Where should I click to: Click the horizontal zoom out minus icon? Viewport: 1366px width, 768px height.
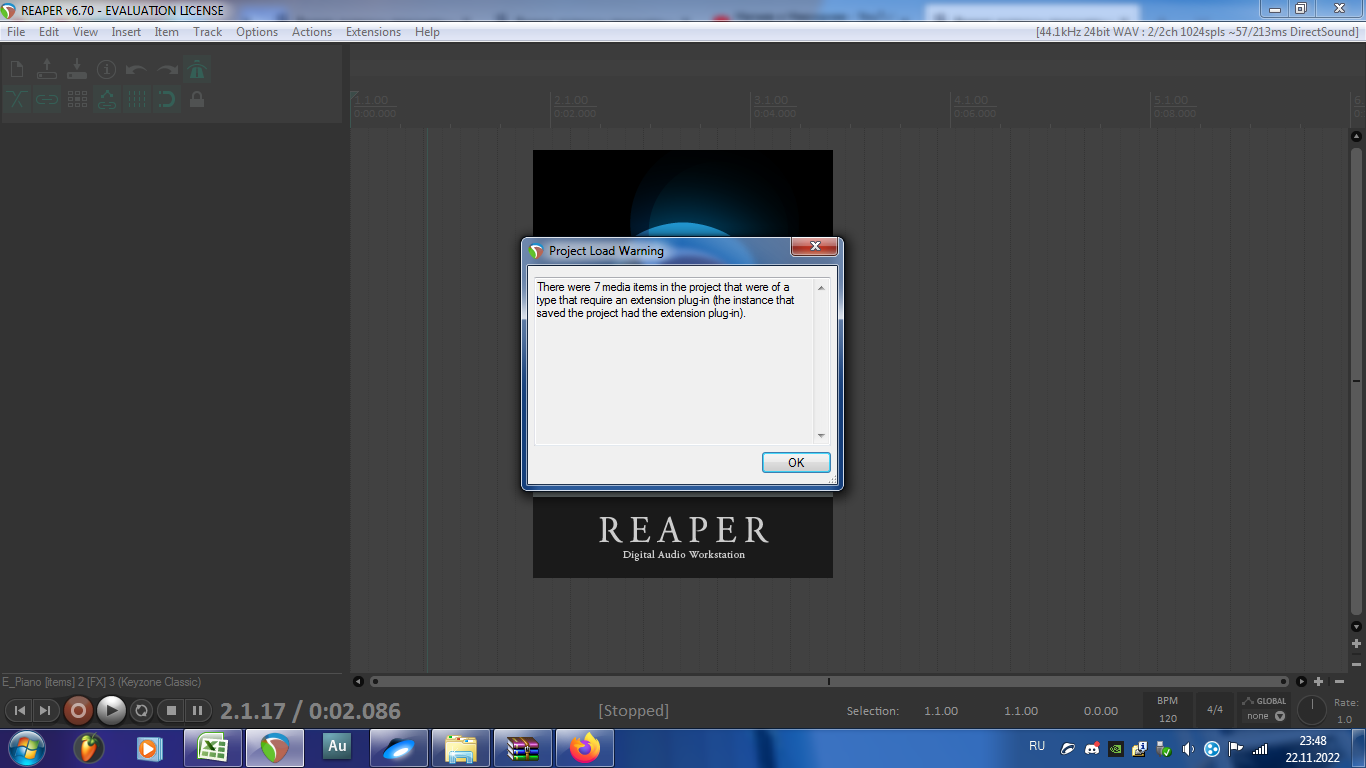pyautogui.click(x=1339, y=682)
